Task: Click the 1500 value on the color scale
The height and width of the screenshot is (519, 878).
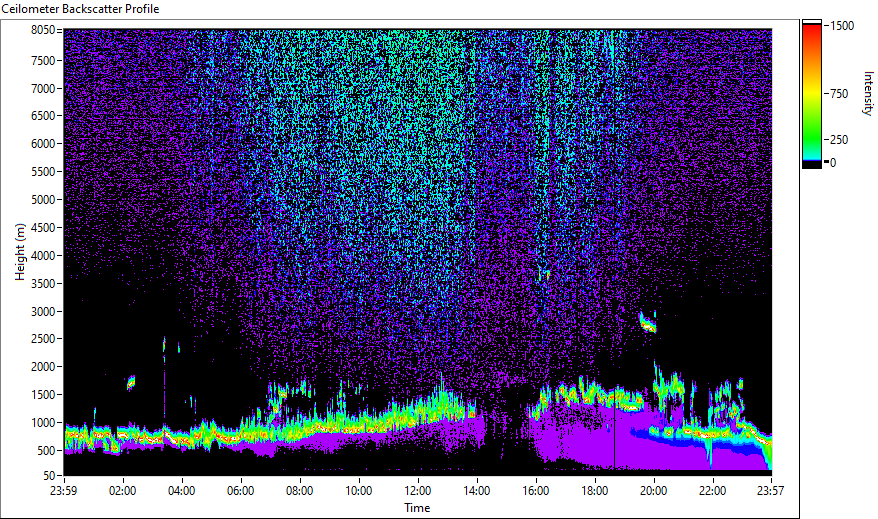Action: click(842, 26)
